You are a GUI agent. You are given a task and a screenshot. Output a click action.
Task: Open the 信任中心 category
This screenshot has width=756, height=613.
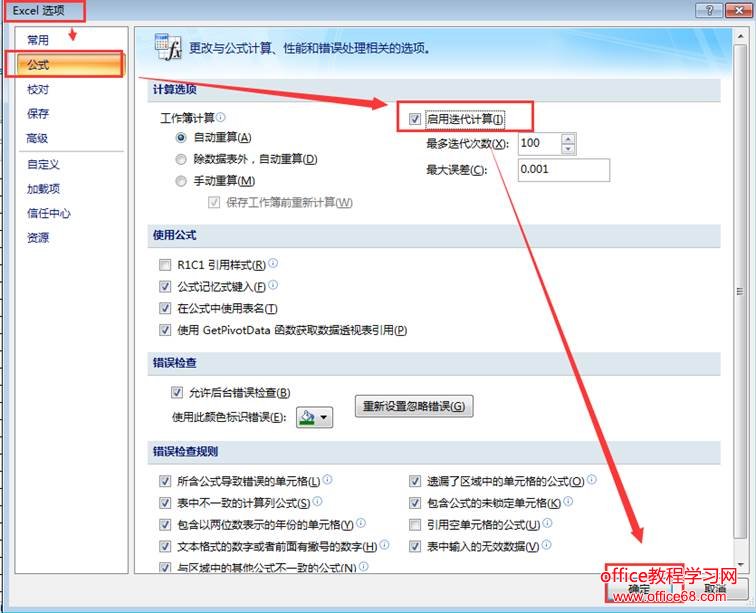[49, 213]
